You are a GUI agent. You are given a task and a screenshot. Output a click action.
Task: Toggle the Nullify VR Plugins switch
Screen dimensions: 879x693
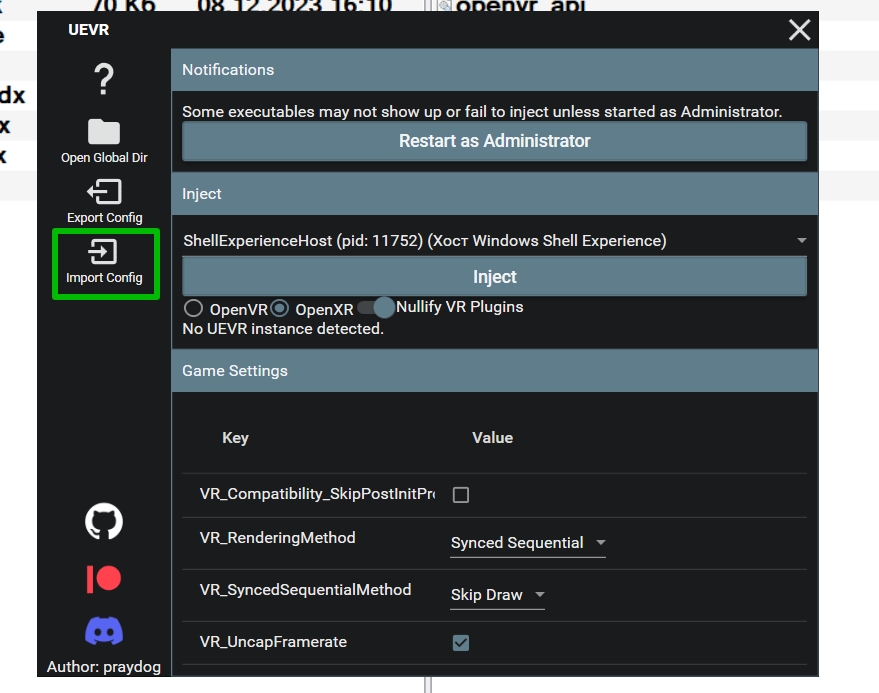(x=376, y=307)
